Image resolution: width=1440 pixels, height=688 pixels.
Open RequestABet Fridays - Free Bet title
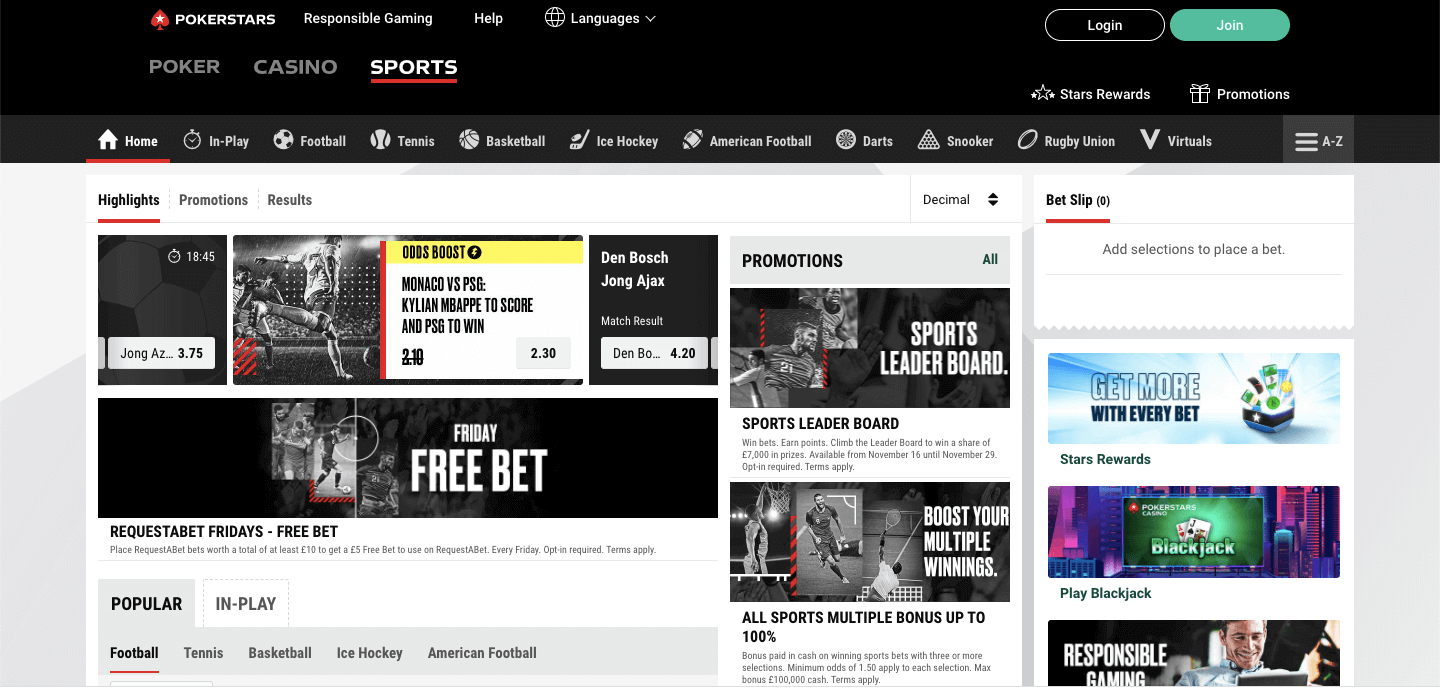224,532
